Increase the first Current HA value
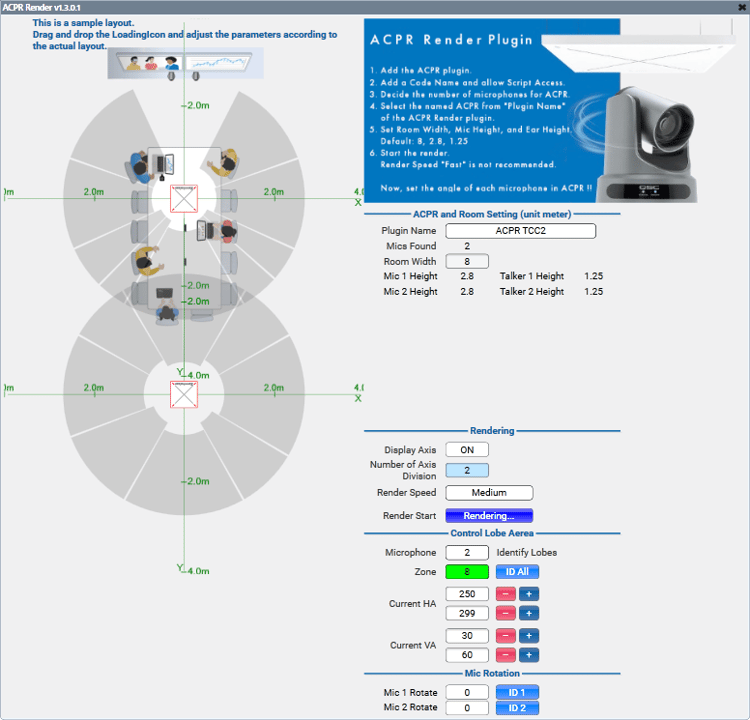The height and width of the screenshot is (720, 750). [529, 594]
